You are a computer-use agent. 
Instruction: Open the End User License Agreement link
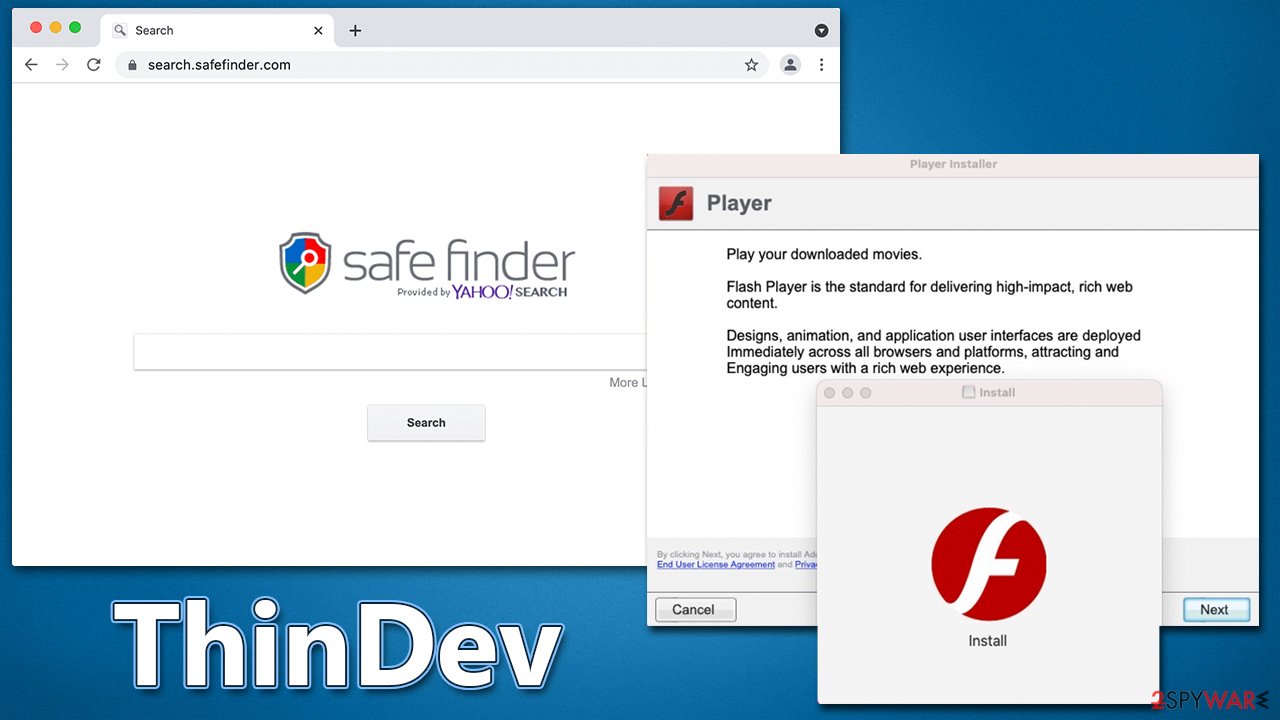(715, 564)
